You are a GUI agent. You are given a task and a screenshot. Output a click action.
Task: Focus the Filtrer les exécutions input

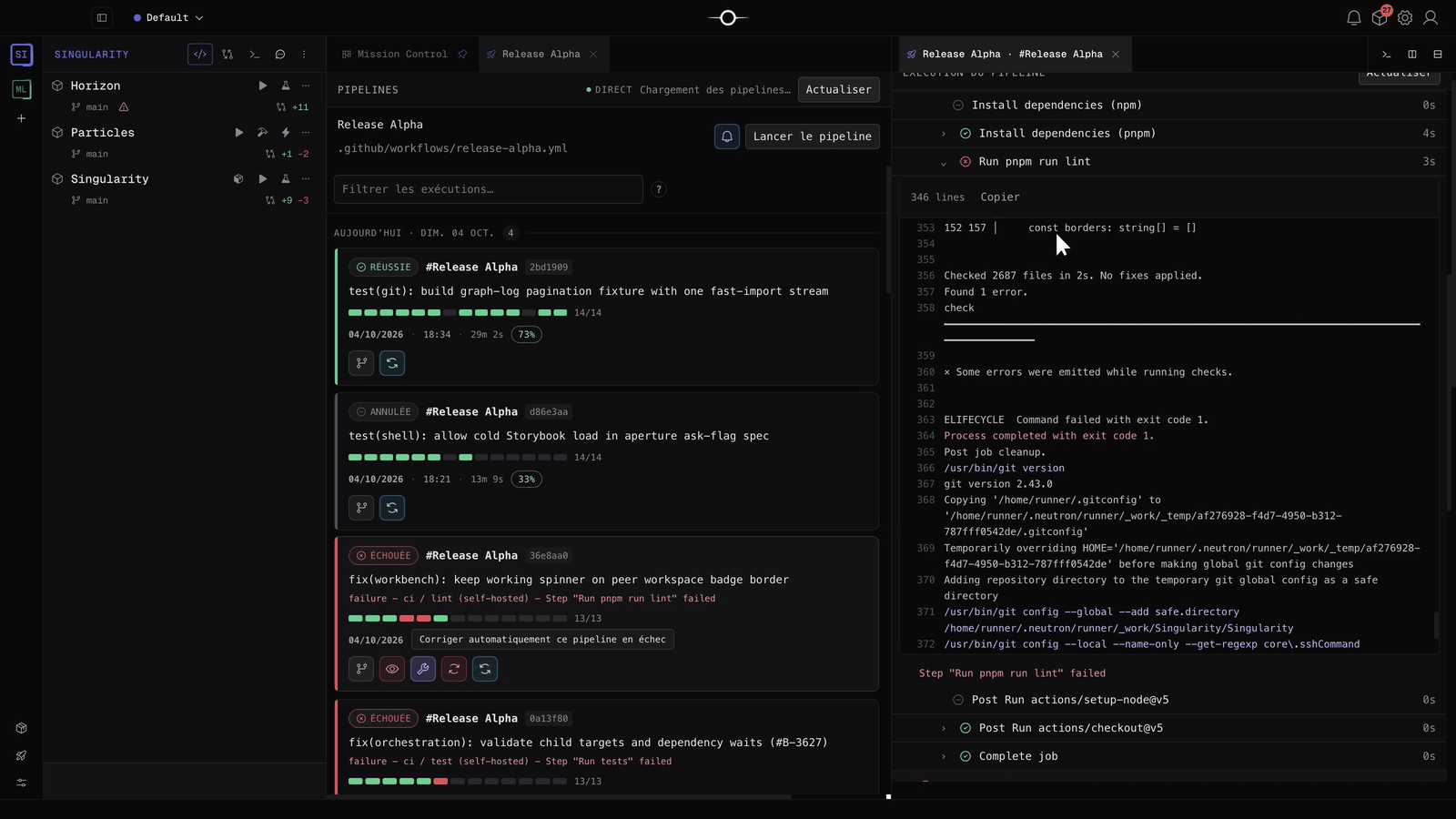(x=489, y=189)
